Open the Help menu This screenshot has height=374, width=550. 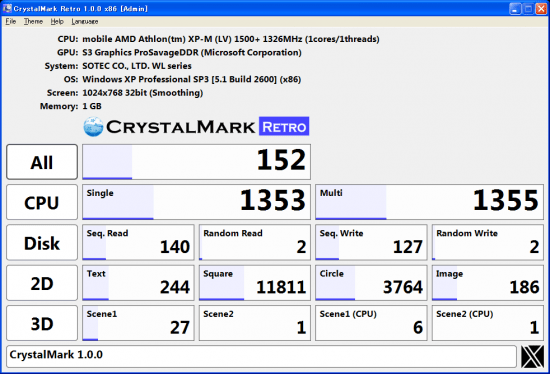coord(57,21)
